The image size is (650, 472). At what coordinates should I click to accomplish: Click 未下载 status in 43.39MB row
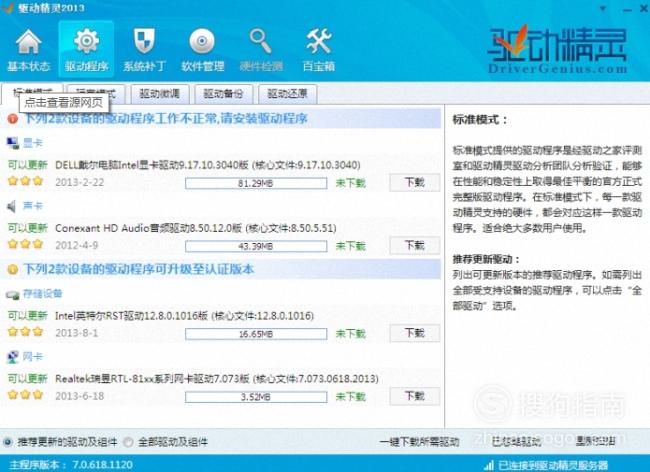pos(351,246)
